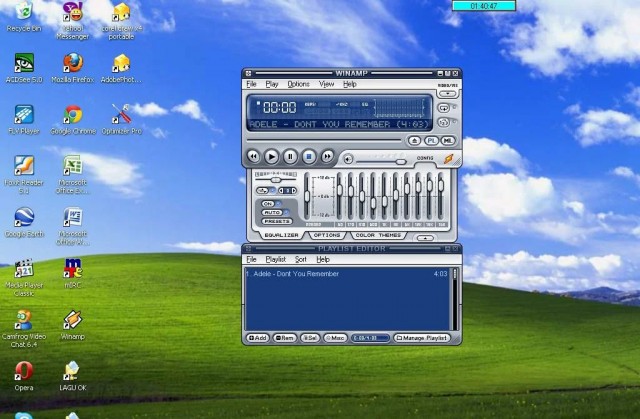Click the orange Winamp lightning bolt icon
The height and width of the screenshot is (419, 640).
(x=449, y=159)
